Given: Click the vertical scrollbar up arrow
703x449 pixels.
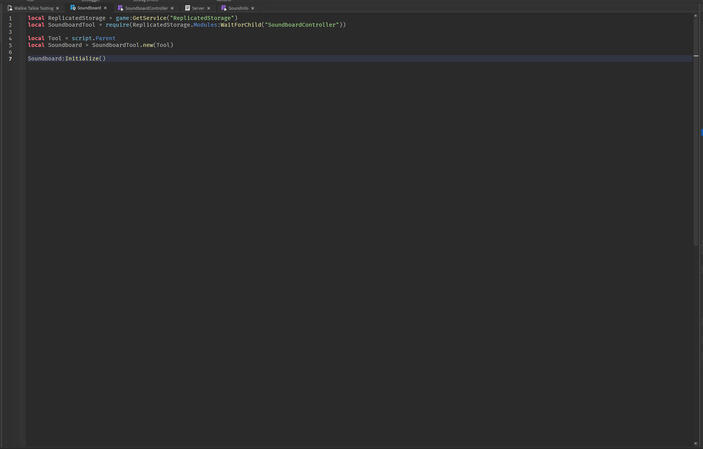Looking at the screenshot, I should (x=696, y=16).
